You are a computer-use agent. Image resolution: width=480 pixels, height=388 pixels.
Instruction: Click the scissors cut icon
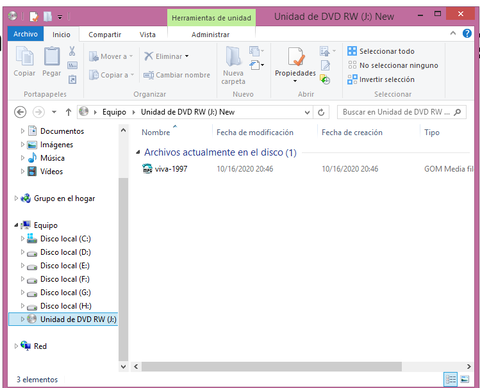click(72, 51)
